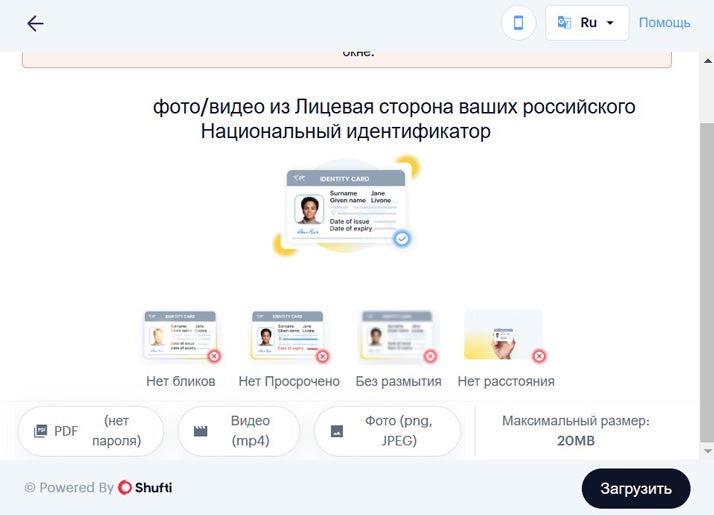Expand language list via caret arrow
This screenshot has width=714, height=515.
coord(610,23)
